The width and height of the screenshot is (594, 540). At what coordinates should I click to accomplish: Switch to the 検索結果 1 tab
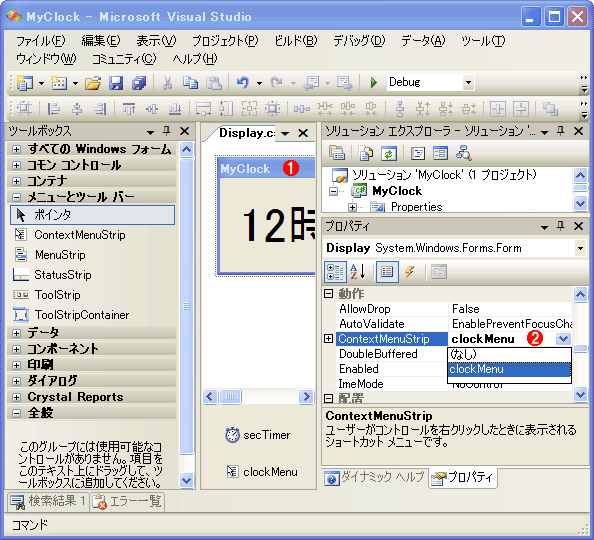[48, 502]
